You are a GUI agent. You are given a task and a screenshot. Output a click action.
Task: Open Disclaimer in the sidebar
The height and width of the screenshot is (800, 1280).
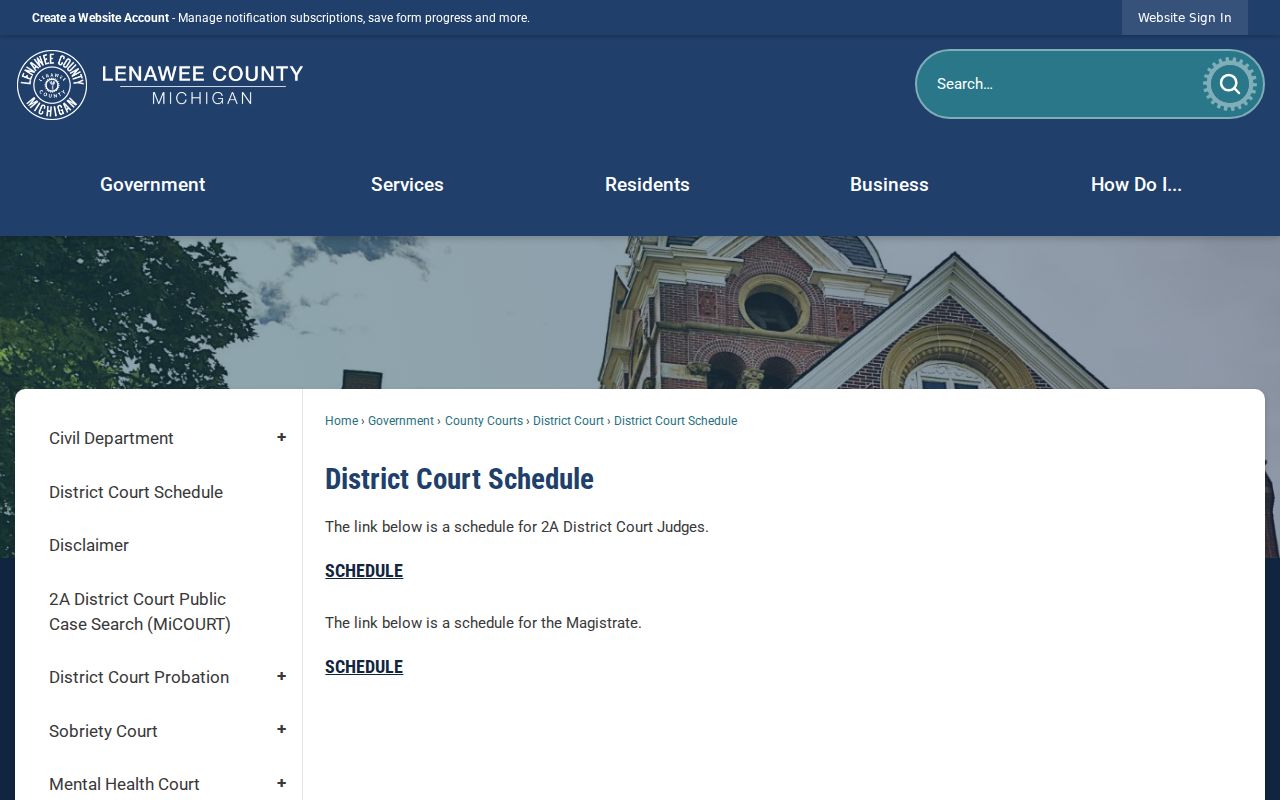(89, 545)
